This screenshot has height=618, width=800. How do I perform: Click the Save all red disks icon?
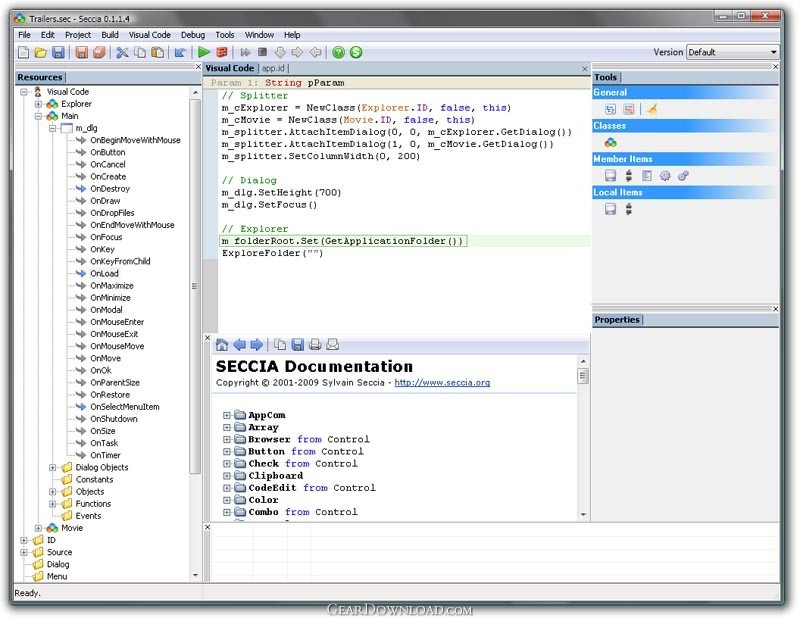pos(99,52)
